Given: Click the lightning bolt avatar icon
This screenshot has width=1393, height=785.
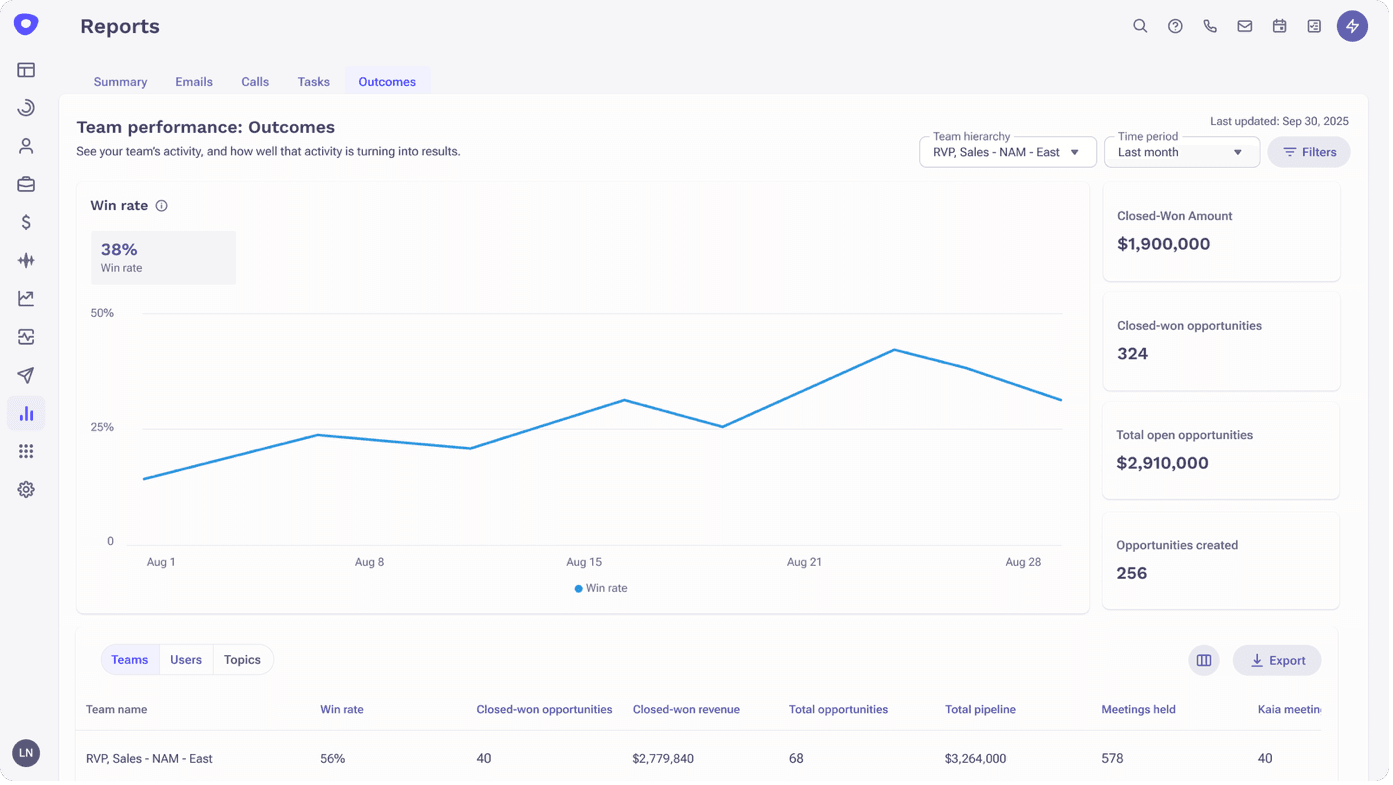Looking at the screenshot, I should [1352, 26].
